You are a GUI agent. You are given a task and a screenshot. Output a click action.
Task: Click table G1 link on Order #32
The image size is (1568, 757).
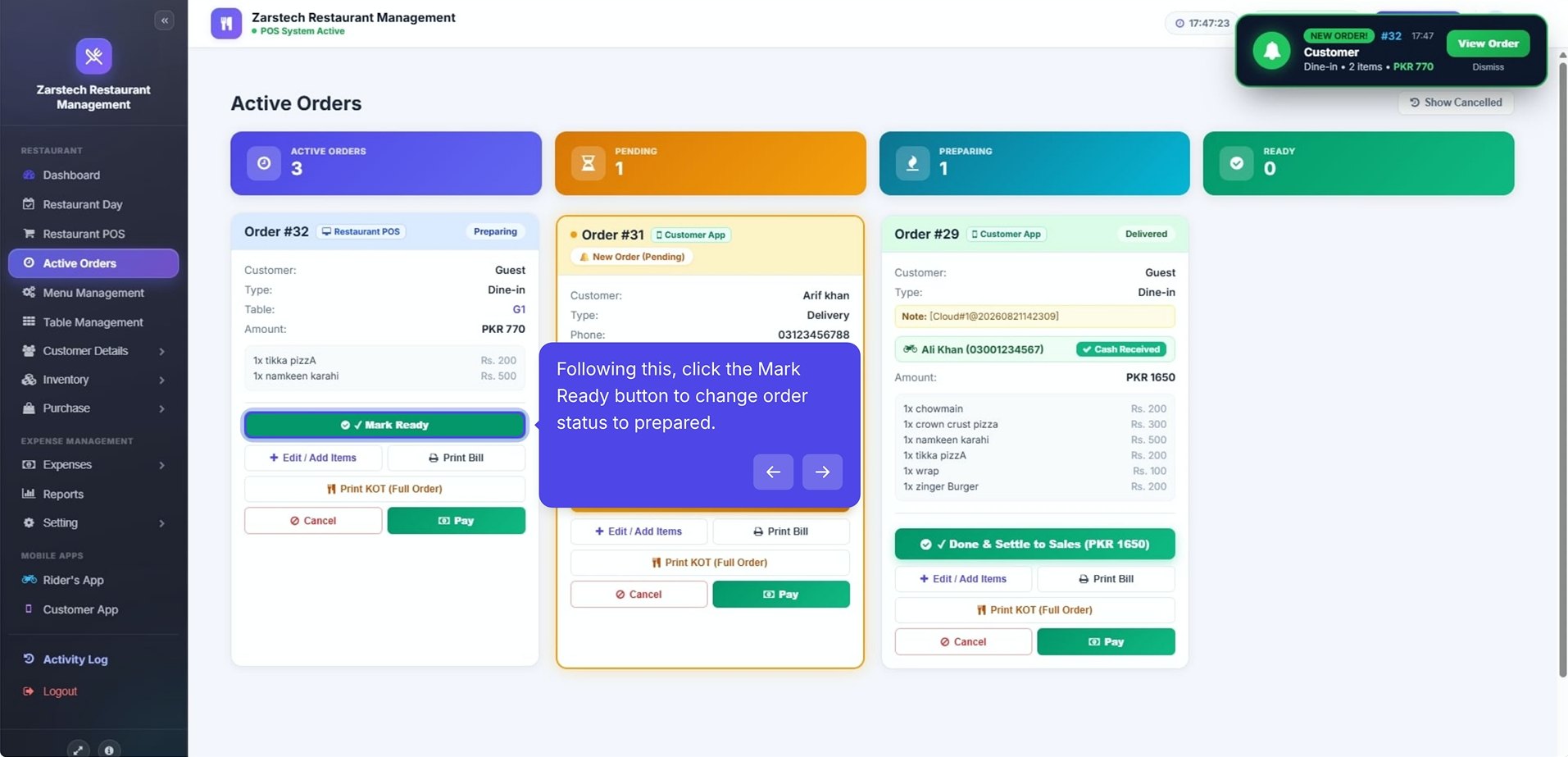pyautogui.click(x=519, y=309)
